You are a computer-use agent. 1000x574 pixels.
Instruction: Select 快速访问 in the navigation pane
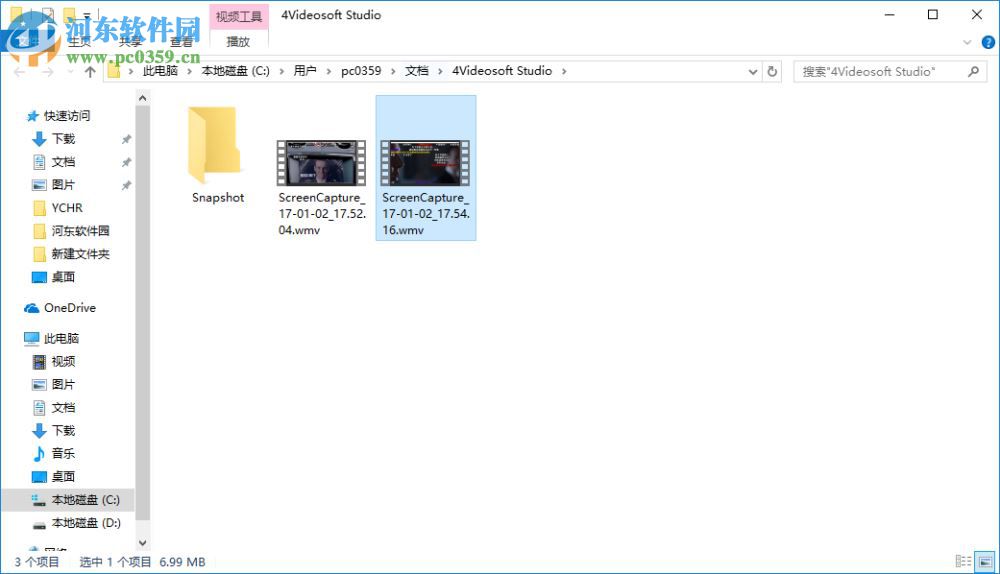click(67, 116)
